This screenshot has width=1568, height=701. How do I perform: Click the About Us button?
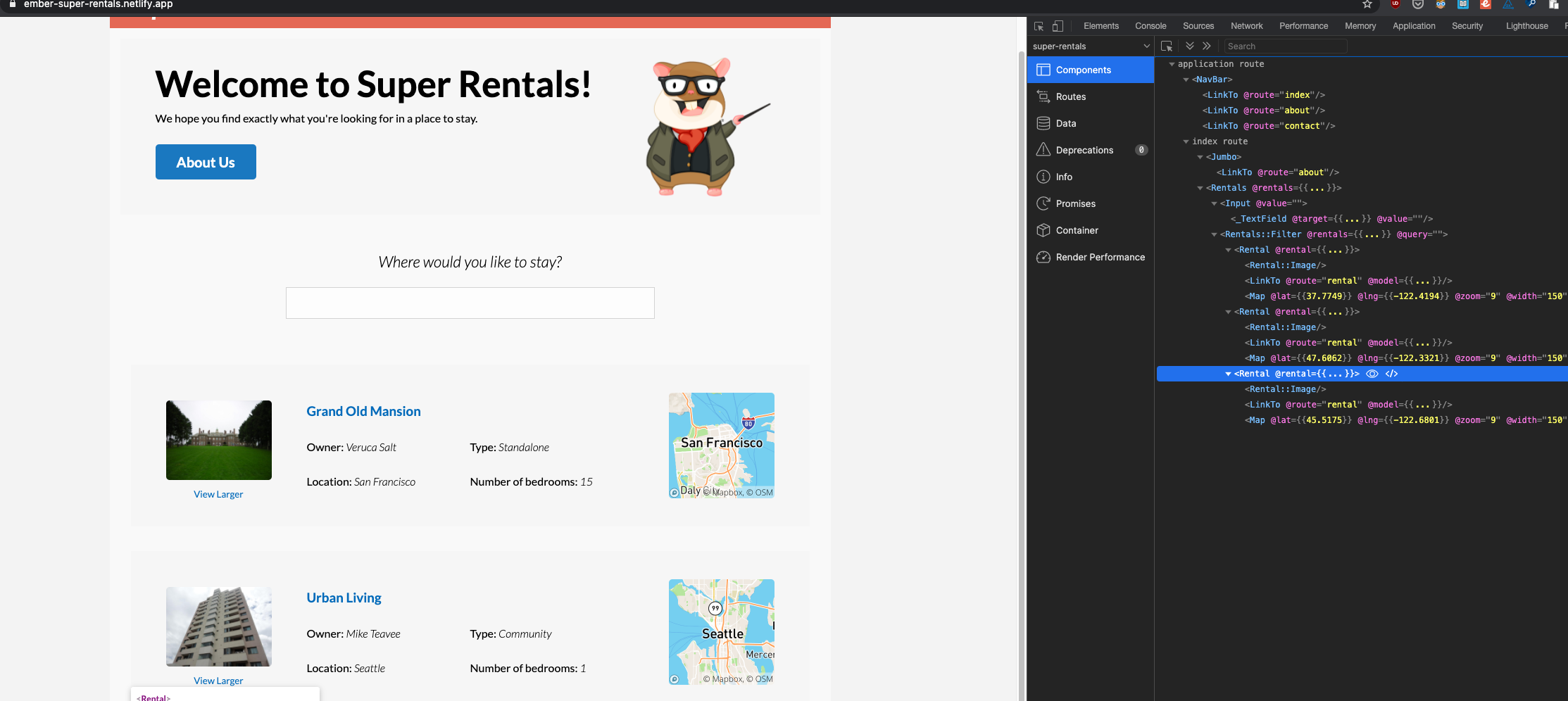(x=206, y=162)
